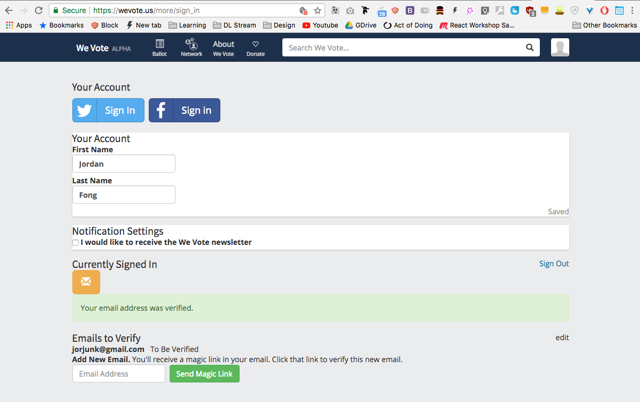640x402 pixels.
Task: Click the orange email envelope icon
Action: click(86, 282)
